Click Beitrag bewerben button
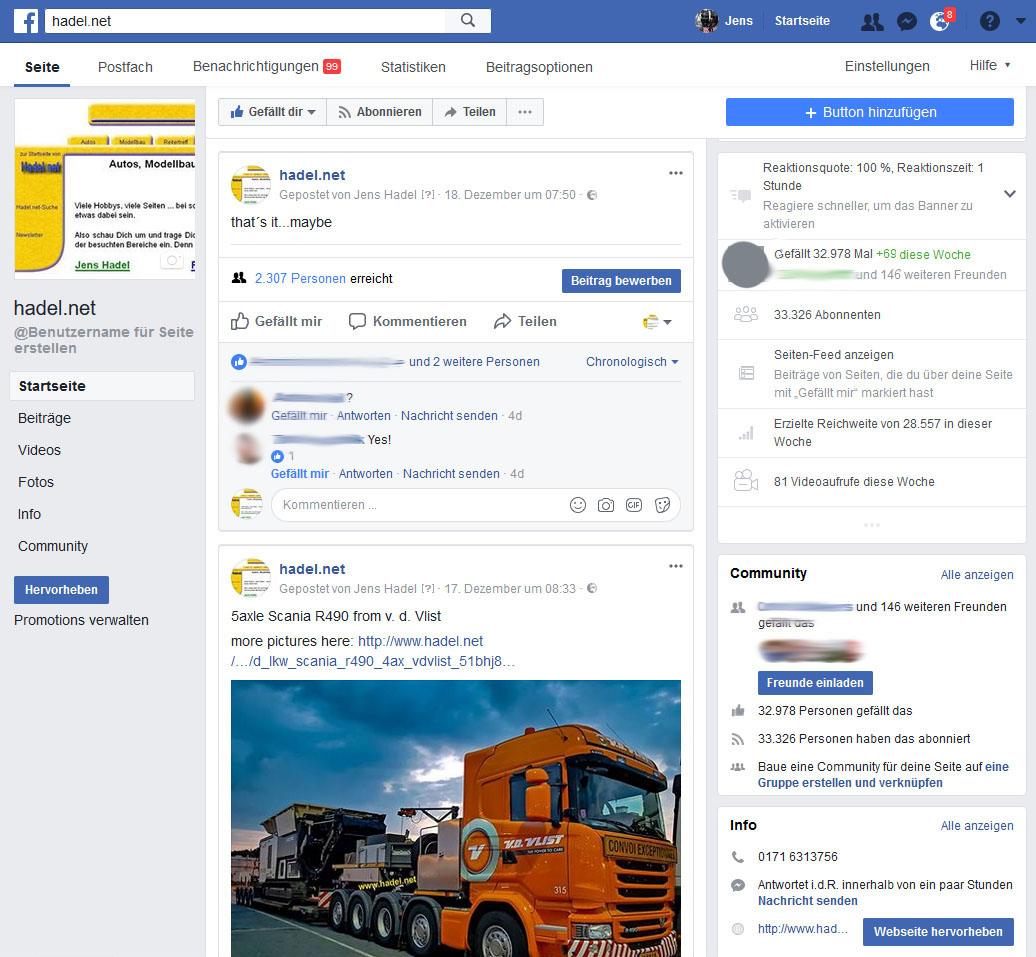This screenshot has height=957, width=1036. click(x=621, y=280)
